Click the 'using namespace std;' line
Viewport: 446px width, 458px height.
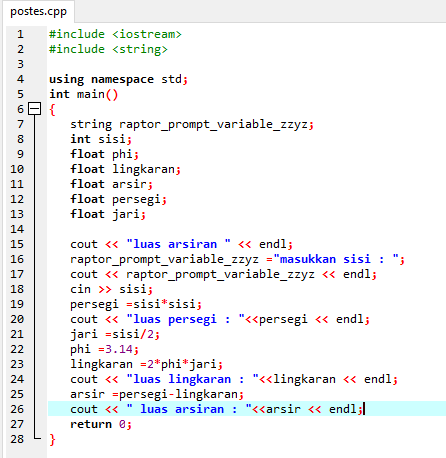(x=119, y=79)
